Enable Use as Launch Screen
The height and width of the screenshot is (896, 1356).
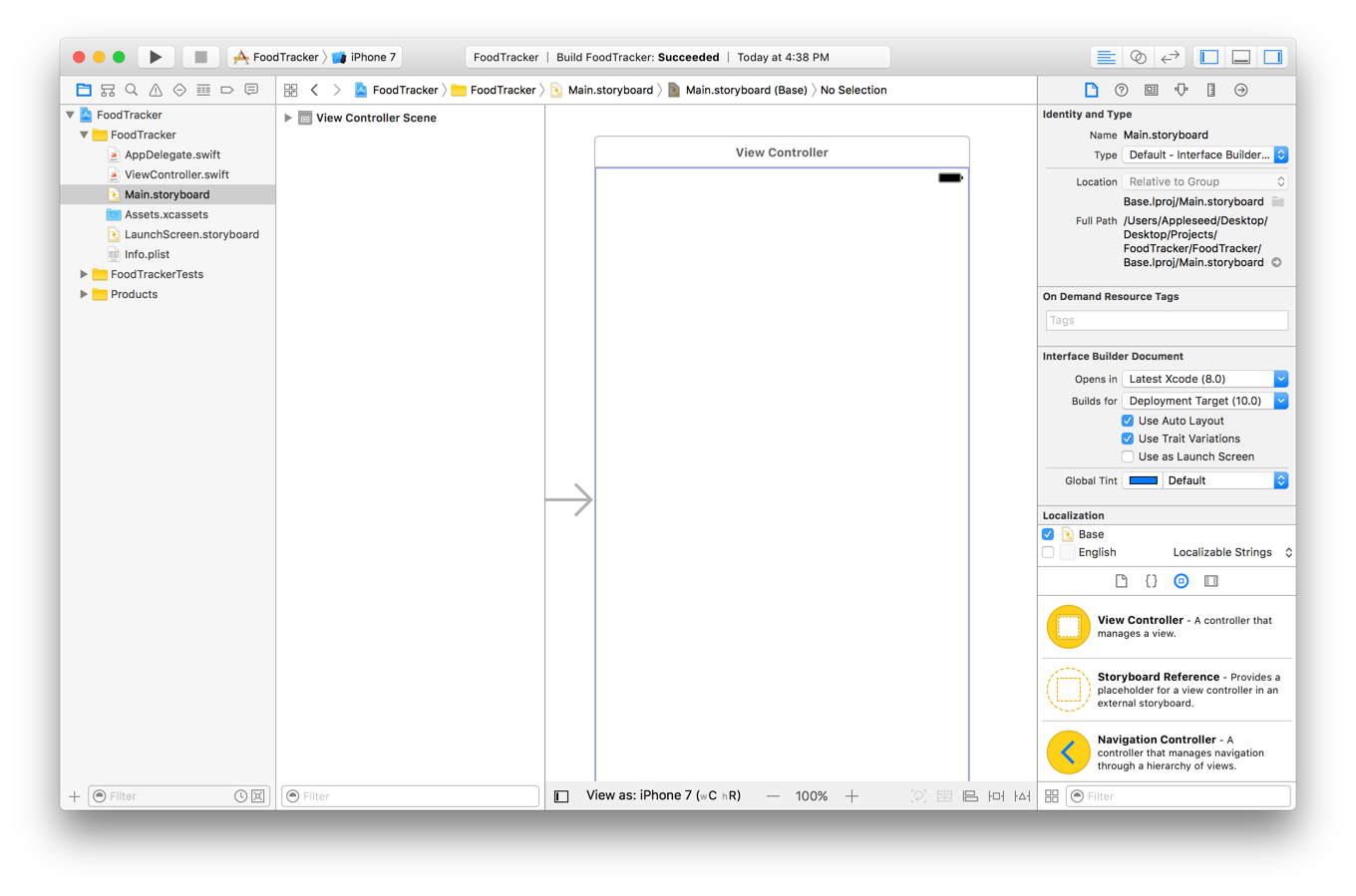pyautogui.click(x=1128, y=456)
